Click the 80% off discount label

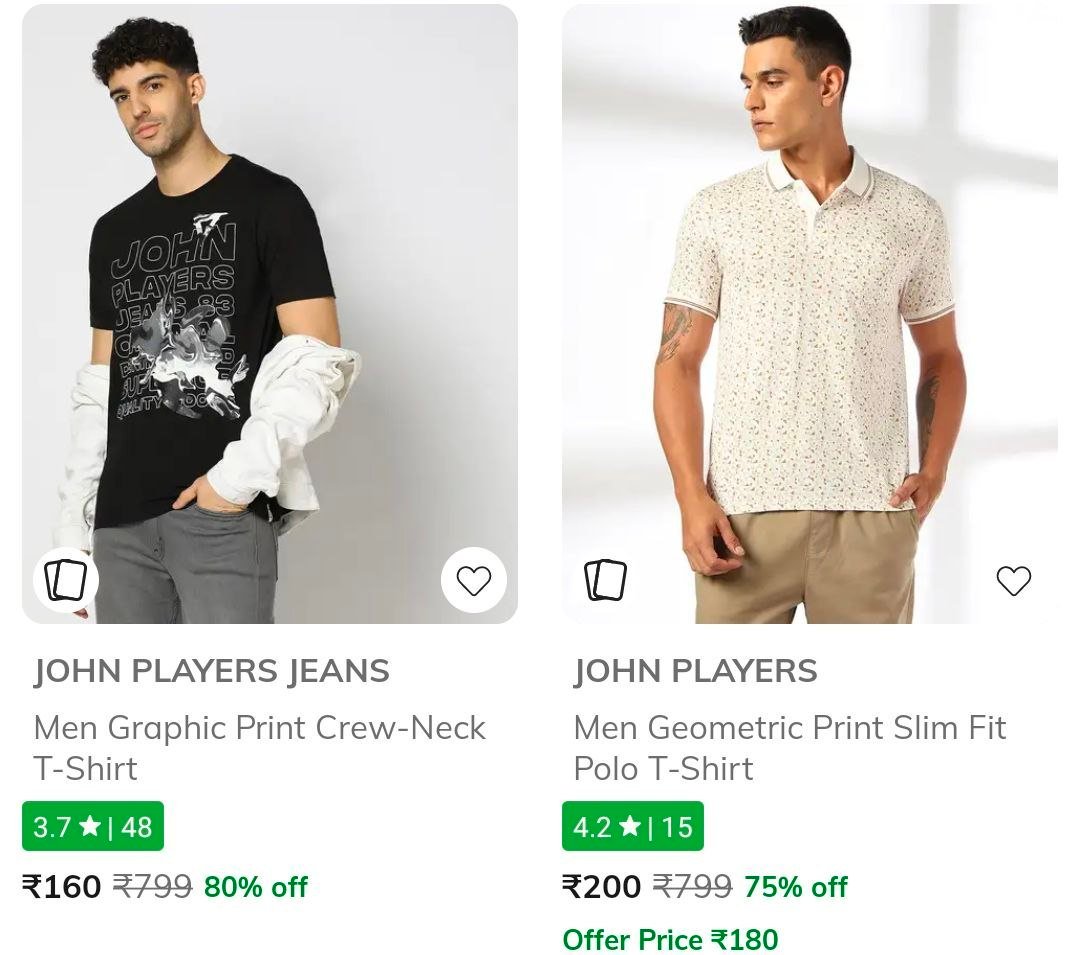pos(256,886)
